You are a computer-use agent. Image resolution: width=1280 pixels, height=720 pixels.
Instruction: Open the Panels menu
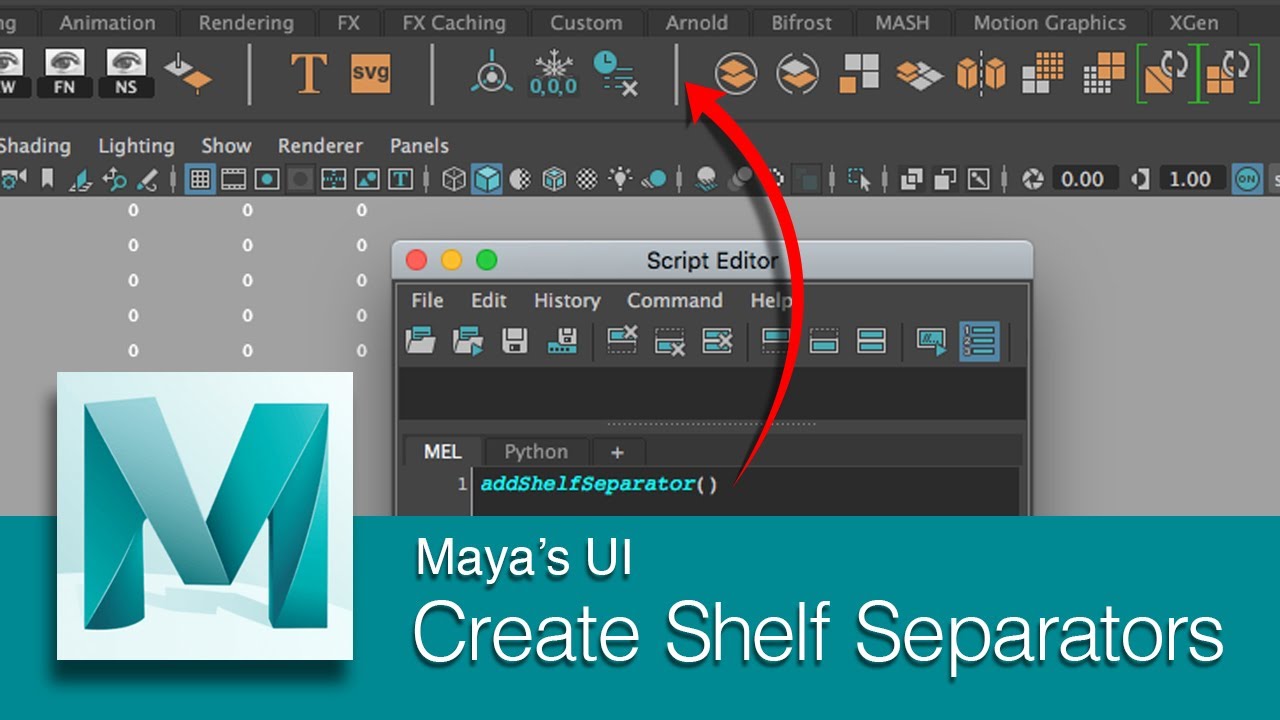click(419, 146)
